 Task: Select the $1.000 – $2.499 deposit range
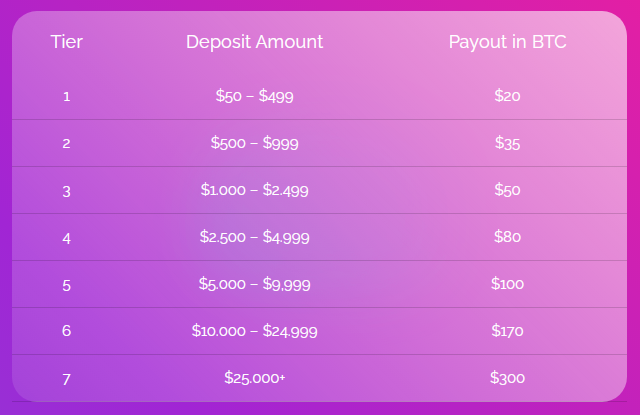(254, 190)
